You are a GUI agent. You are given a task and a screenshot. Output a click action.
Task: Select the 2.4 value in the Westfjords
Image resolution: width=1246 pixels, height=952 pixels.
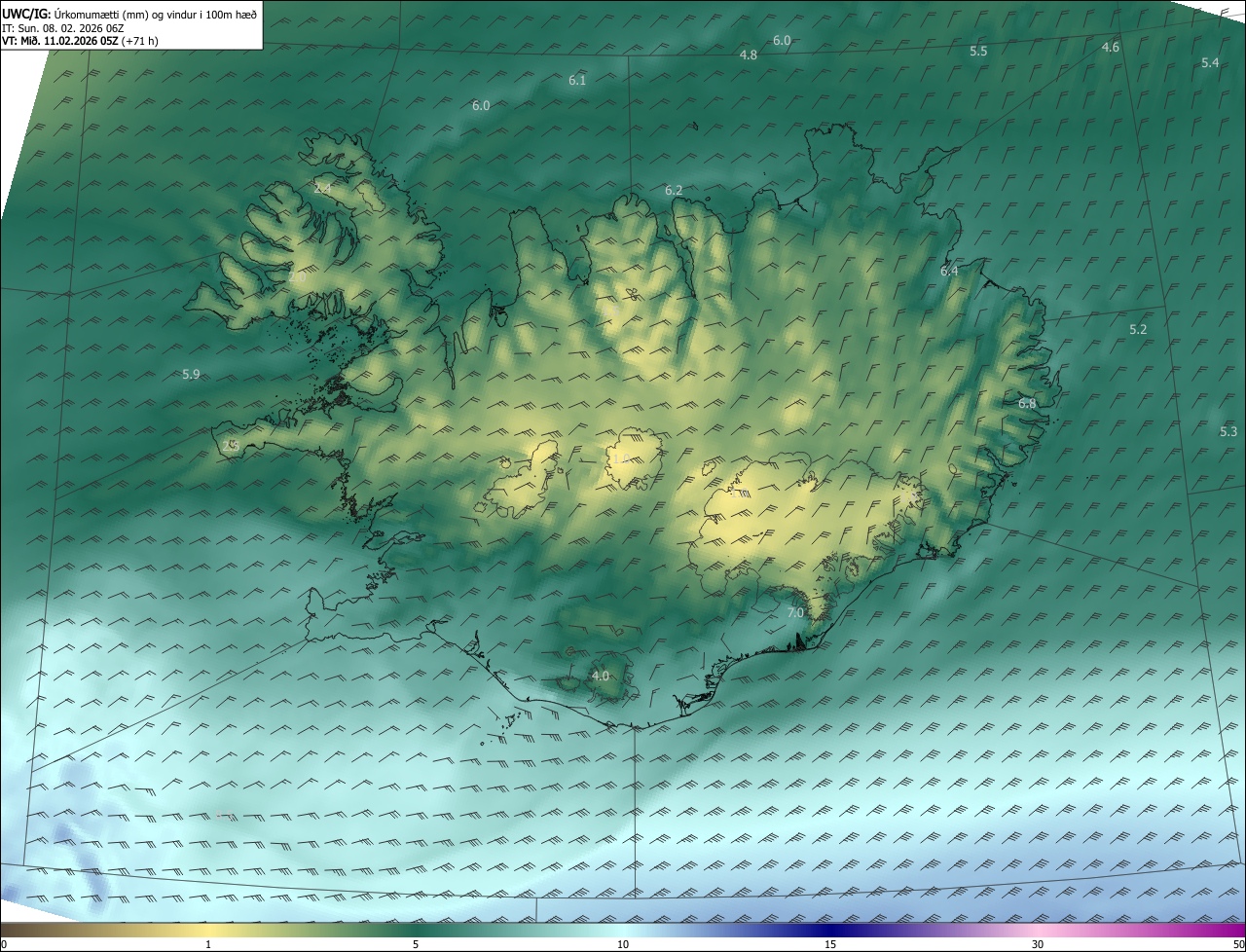pos(323,189)
